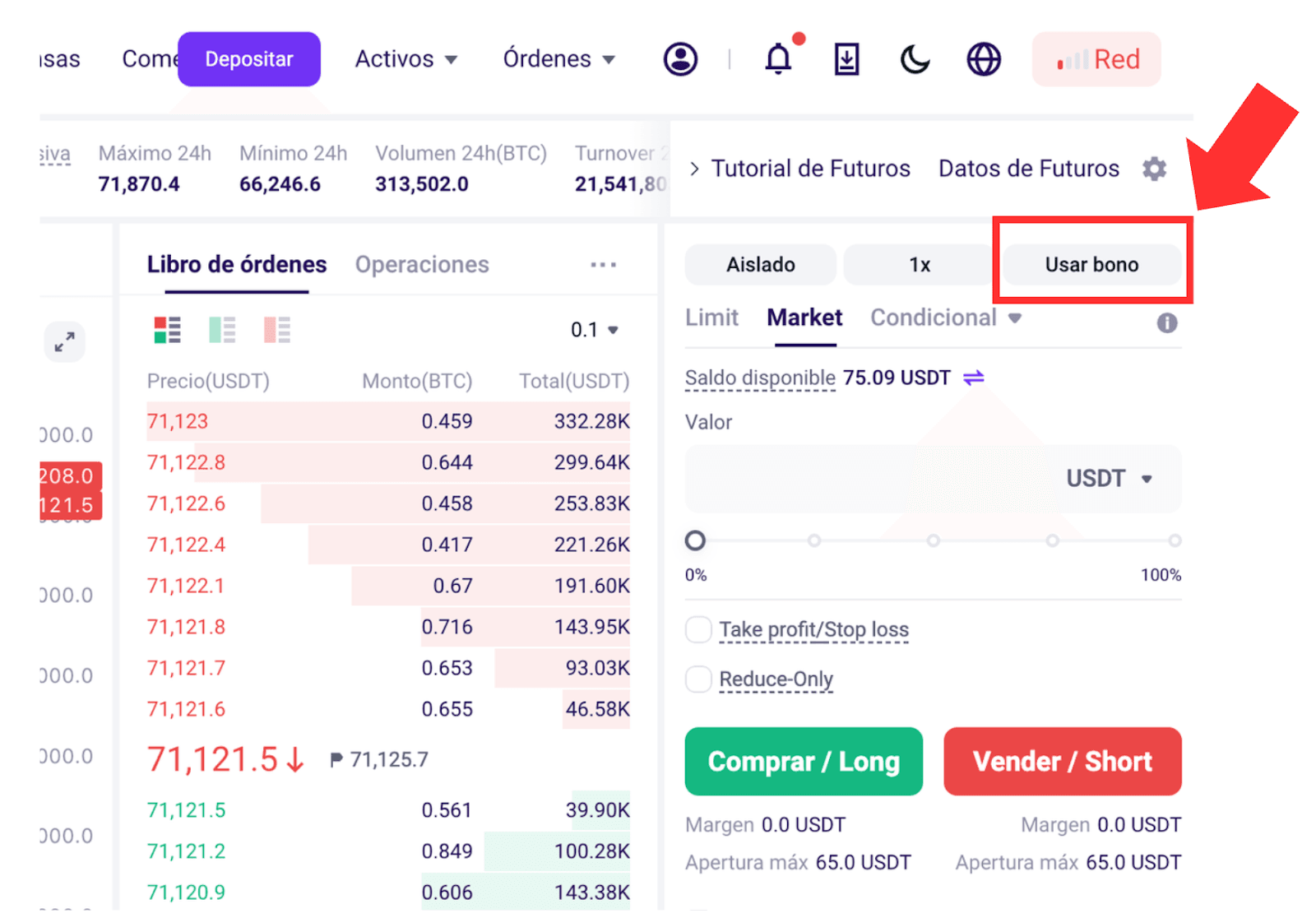
Task: Set amount slider to 100% point
Action: click(1175, 540)
